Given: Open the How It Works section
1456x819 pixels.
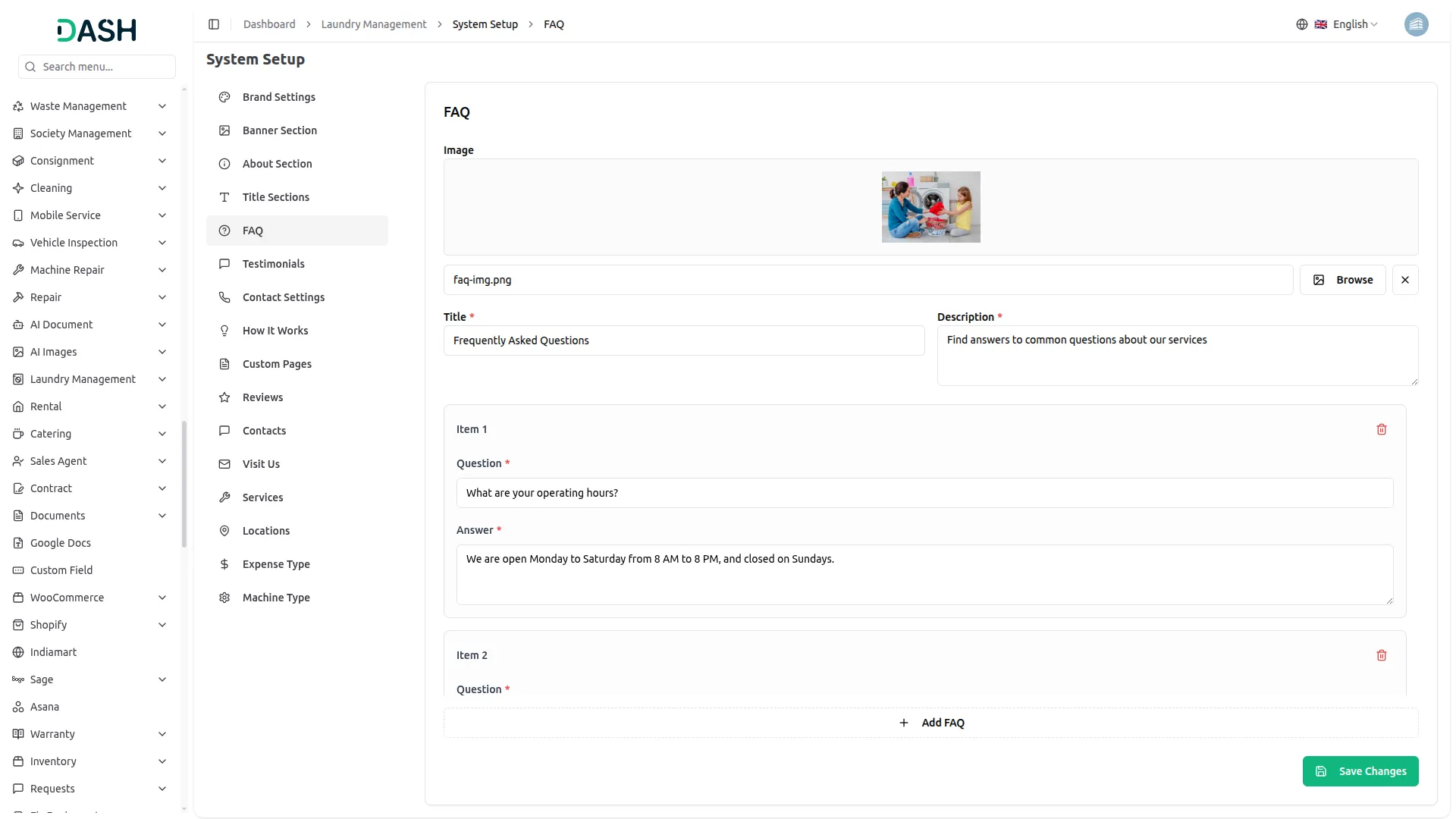Looking at the screenshot, I should 275,331.
